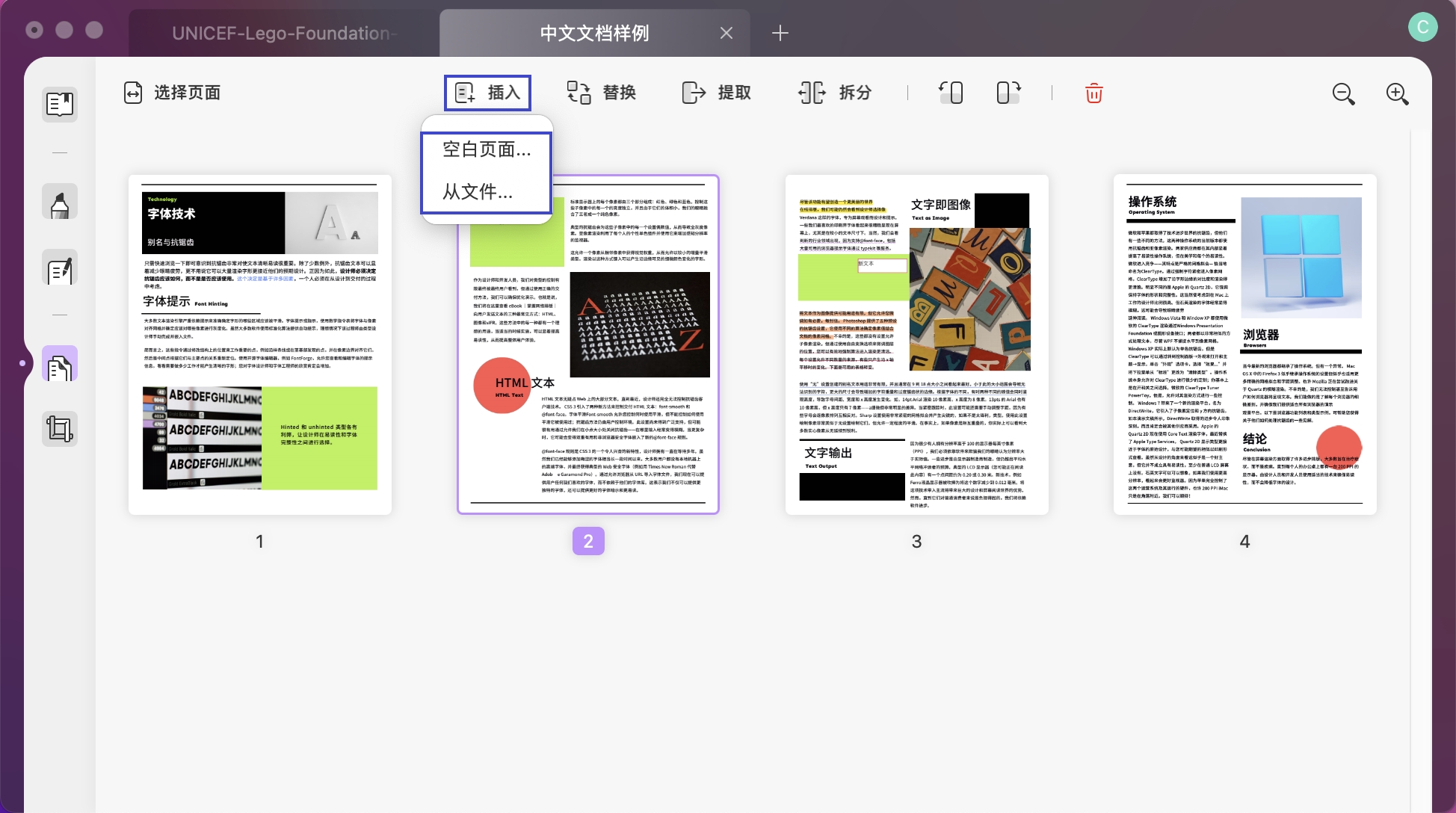Screen dimensions: 1456x813
Task: Zoom in the thumbnails view
Action: [x=1397, y=93]
